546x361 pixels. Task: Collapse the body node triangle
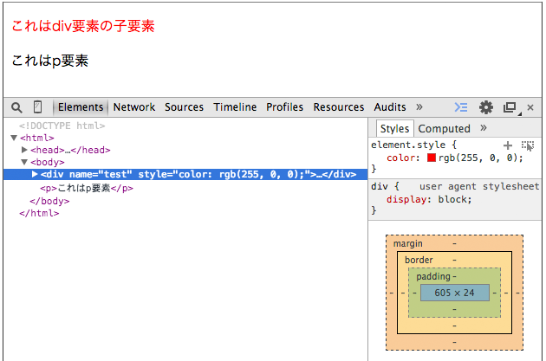(24, 162)
